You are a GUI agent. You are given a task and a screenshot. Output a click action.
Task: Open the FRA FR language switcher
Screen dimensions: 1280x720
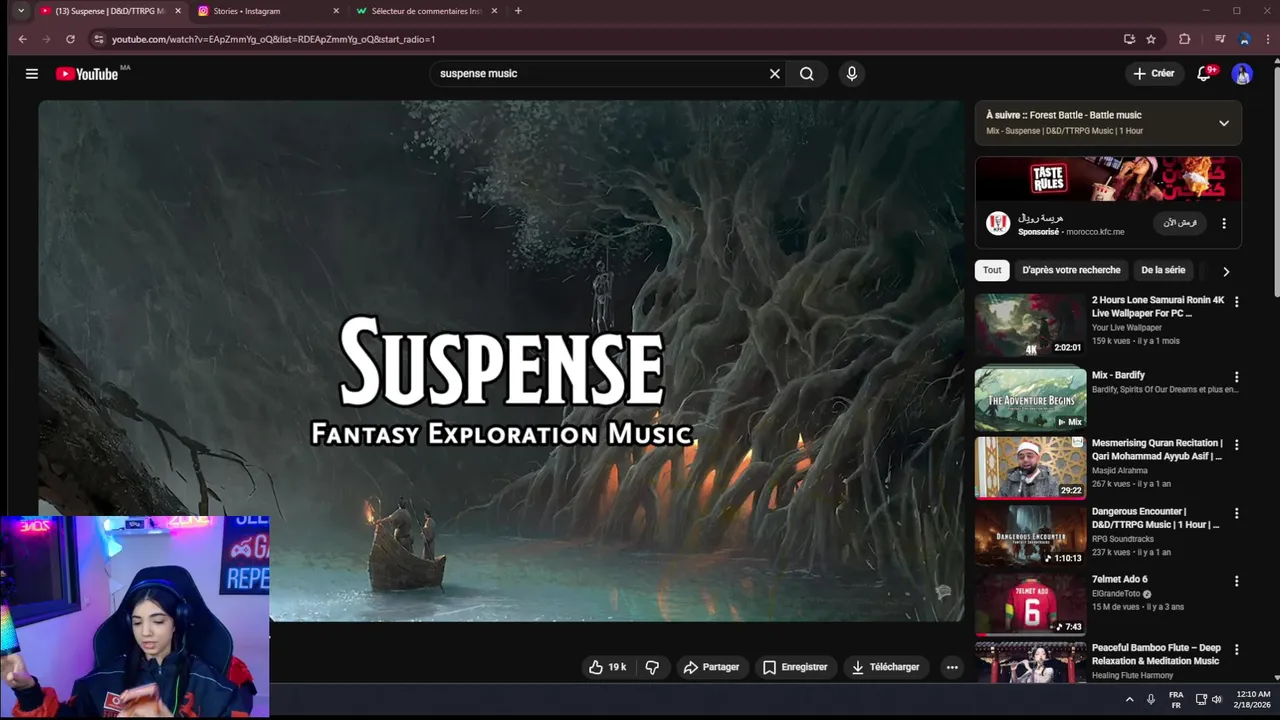point(1176,699)
